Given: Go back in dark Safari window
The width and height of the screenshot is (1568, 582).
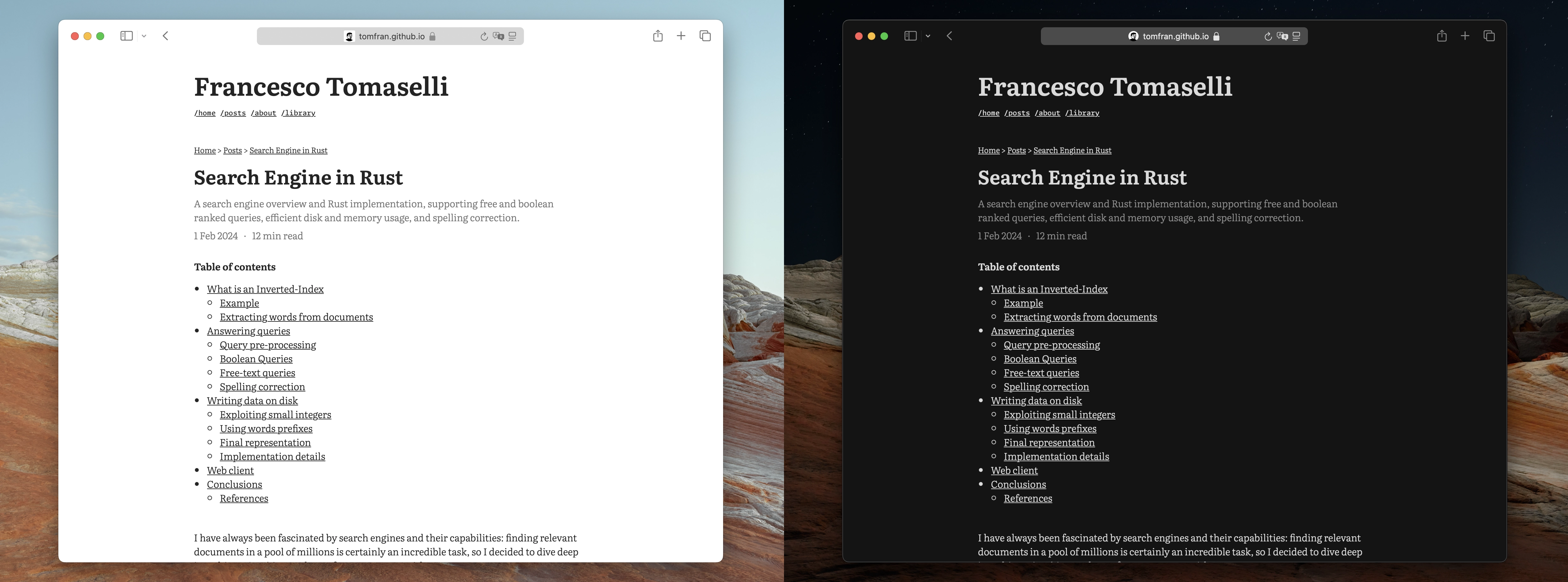Looking at the screenshot, I should [950, 36].
